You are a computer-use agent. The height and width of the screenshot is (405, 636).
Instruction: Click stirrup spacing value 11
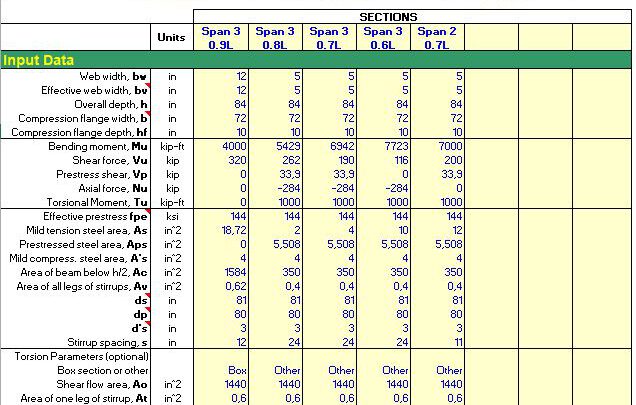tap(458, 343)
